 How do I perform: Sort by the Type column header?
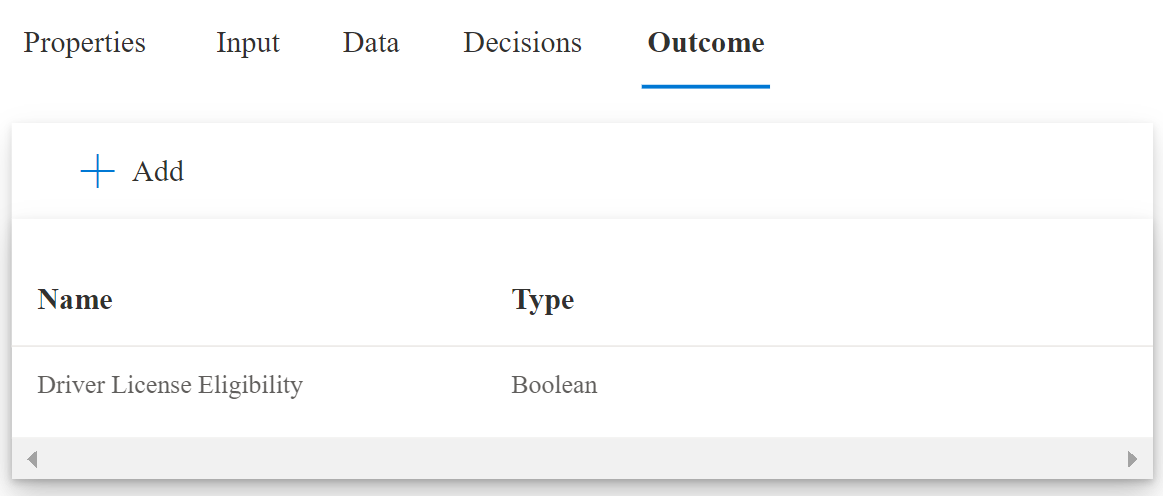(542, 299)
